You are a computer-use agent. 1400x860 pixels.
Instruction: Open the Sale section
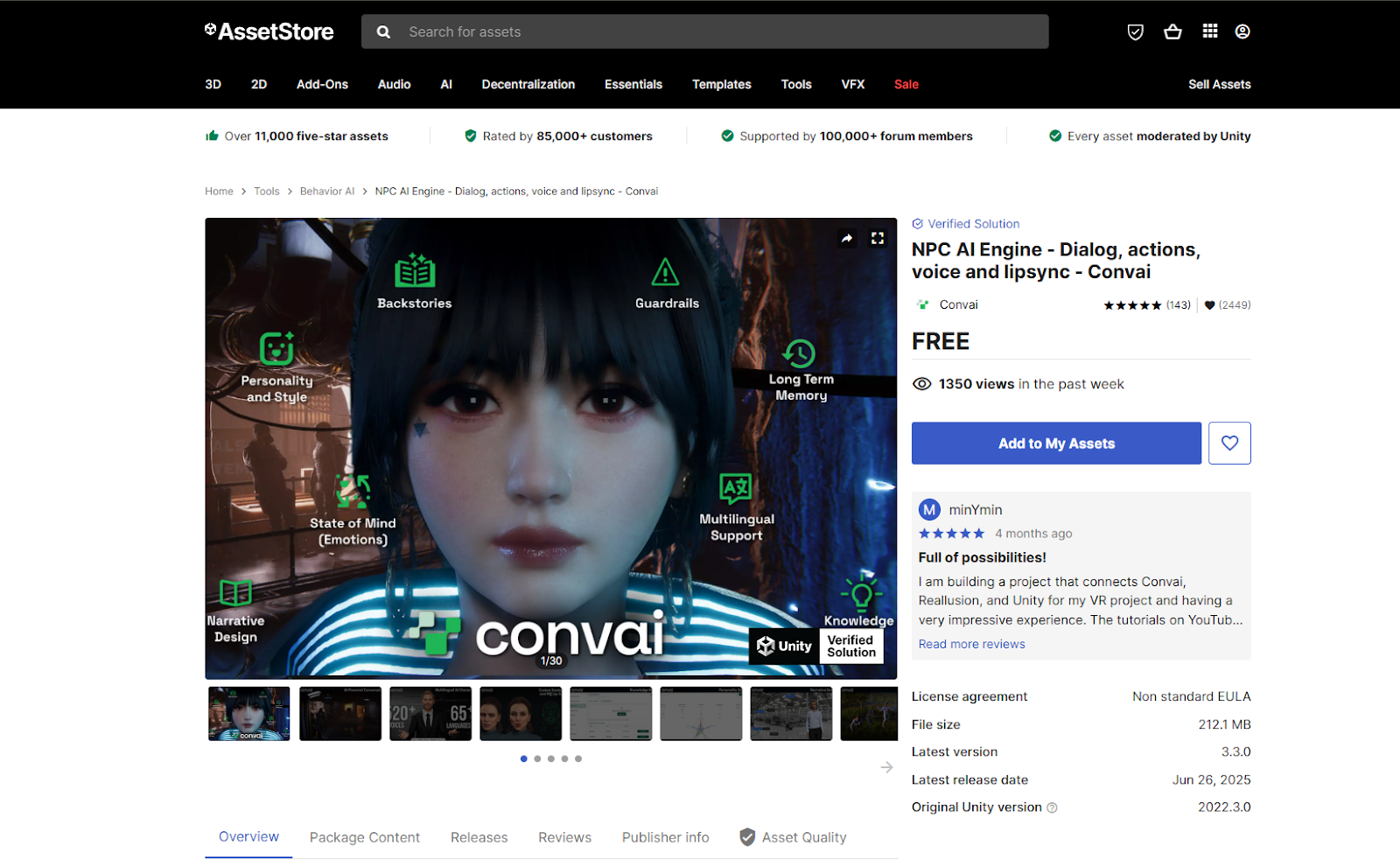tap(906, 84)
